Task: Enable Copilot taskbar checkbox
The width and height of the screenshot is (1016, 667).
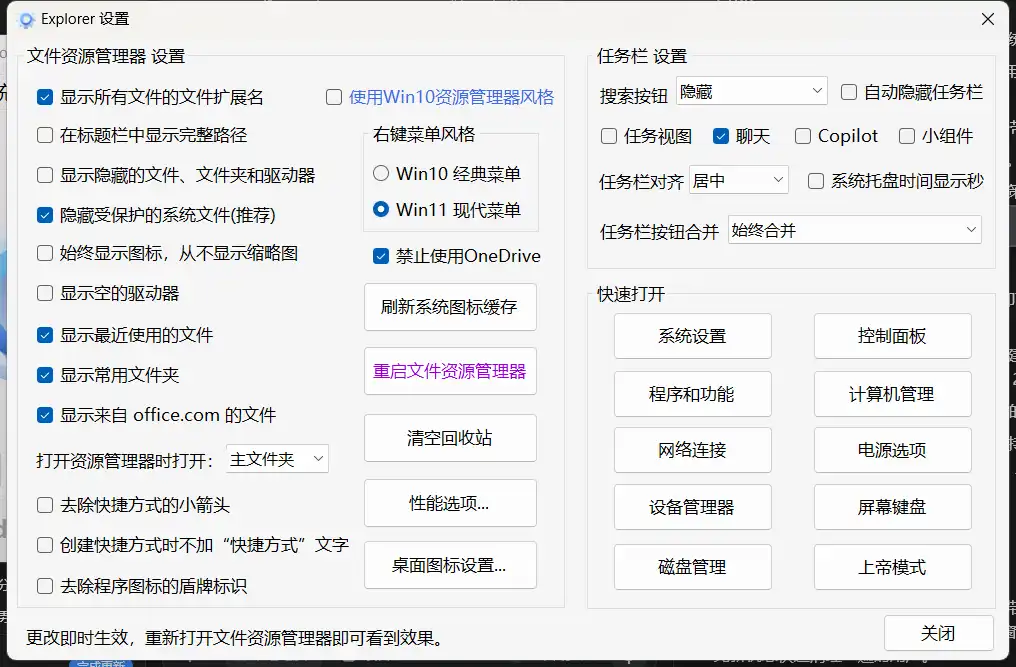Action: 803,136
